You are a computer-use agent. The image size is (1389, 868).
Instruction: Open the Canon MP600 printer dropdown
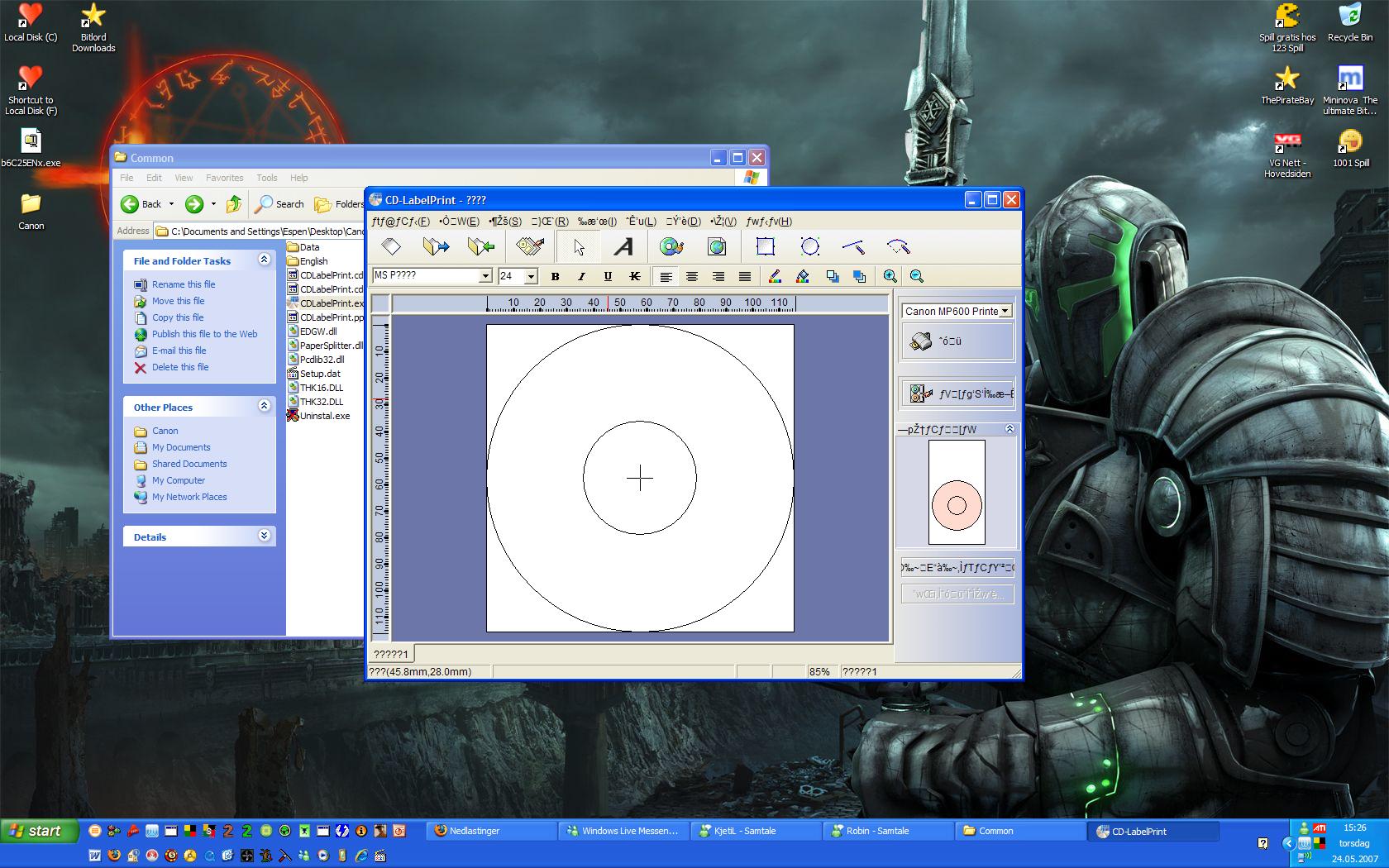click(1005, 311)
